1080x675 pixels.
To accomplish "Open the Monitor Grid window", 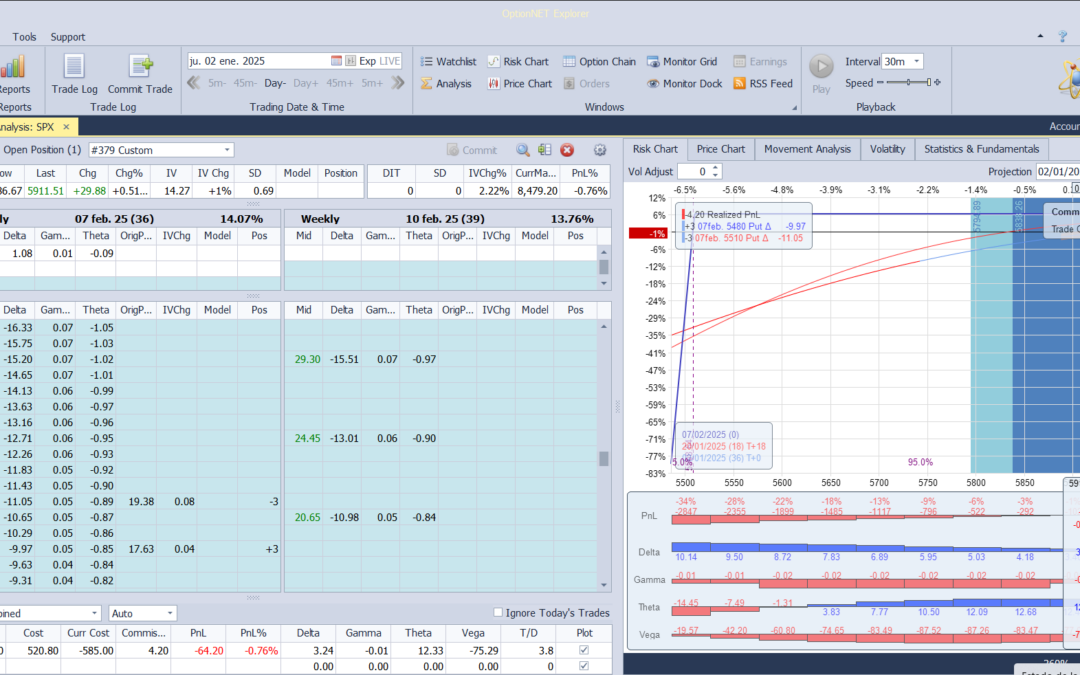I will (x=682, y=62).
